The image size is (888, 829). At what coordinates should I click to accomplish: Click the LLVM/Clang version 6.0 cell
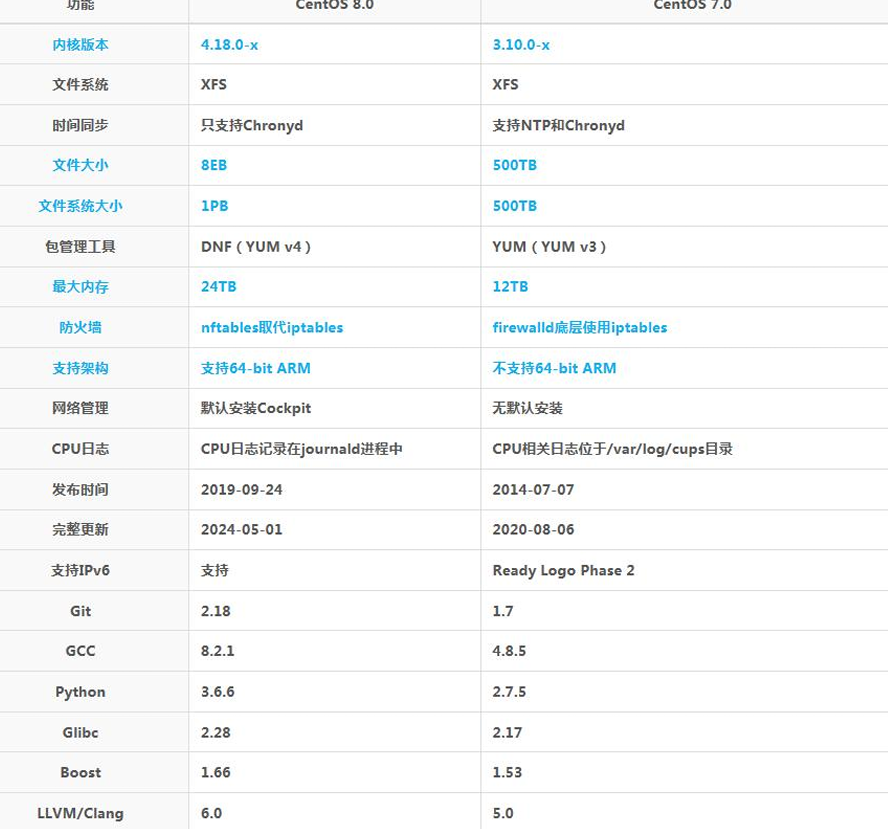click(211, 813)
